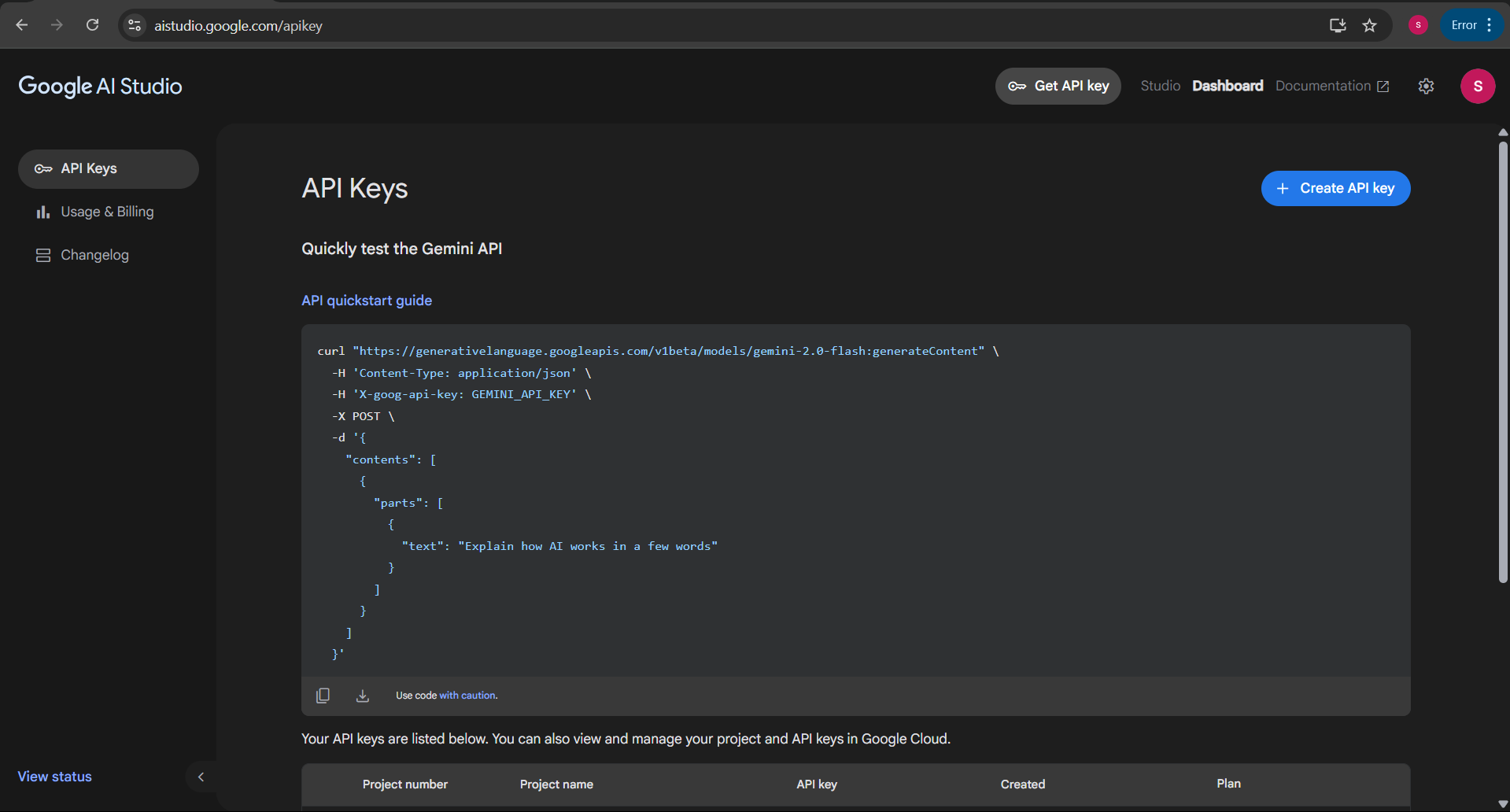The width and height of the screenshot is (1510, 812).
Task: Click the generativelanguage URL in the curl command
Action: [669, 351]
